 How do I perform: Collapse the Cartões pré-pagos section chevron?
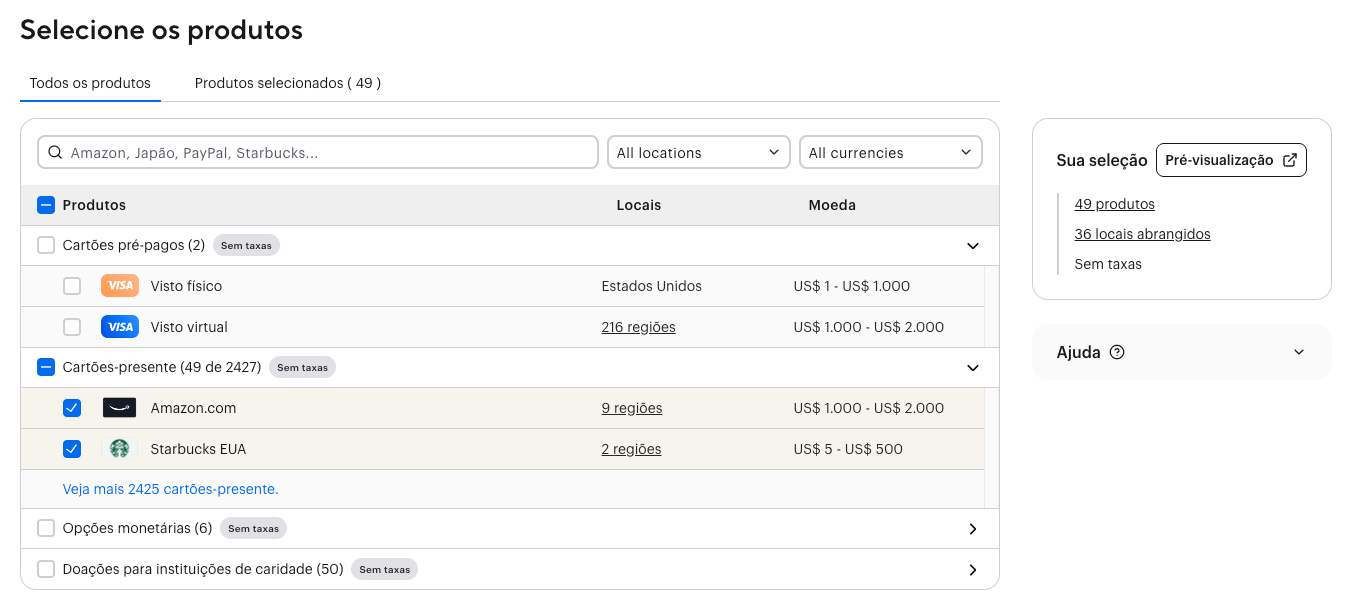(973, 246)
